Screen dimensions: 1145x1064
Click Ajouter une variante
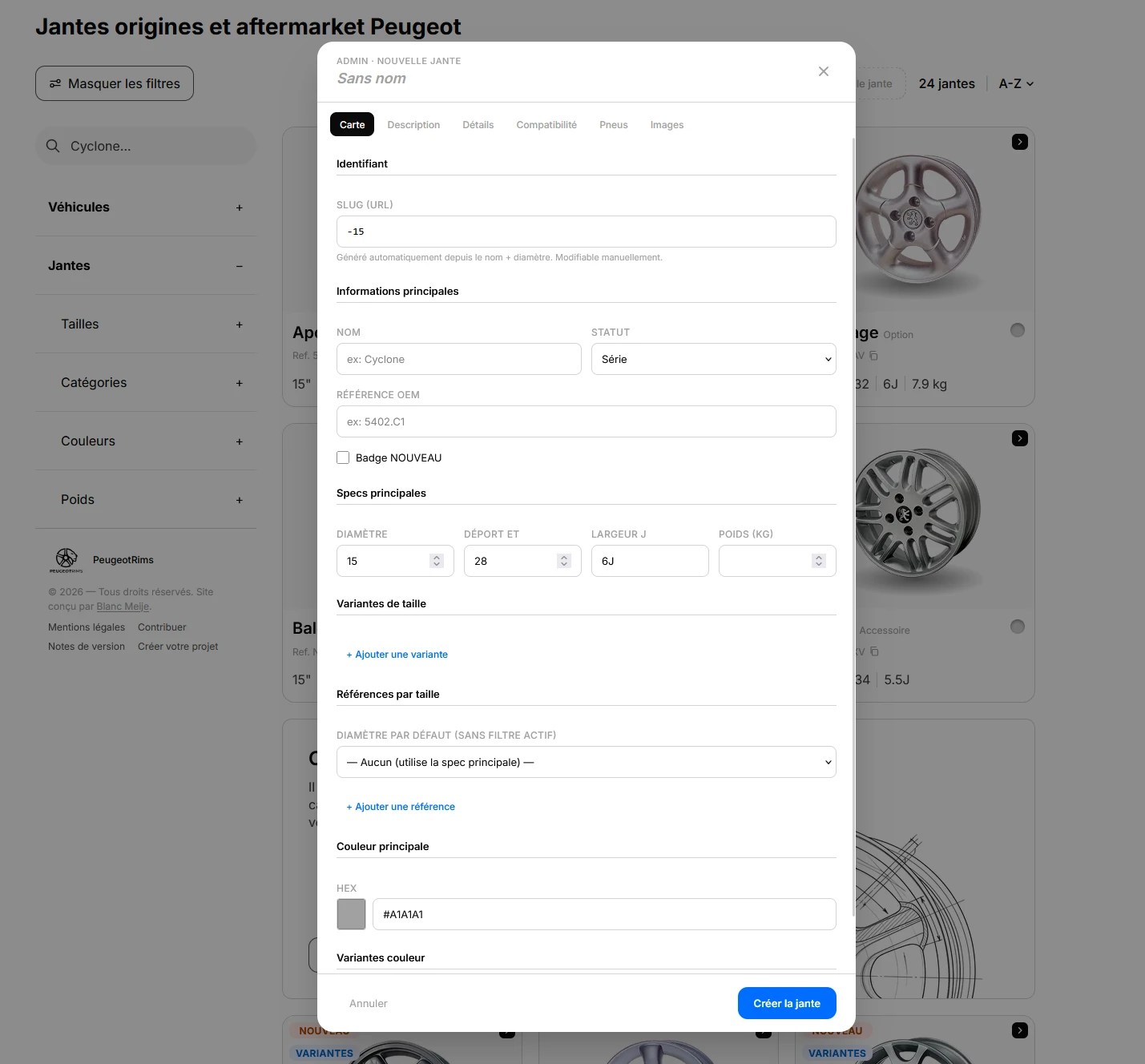397,655
